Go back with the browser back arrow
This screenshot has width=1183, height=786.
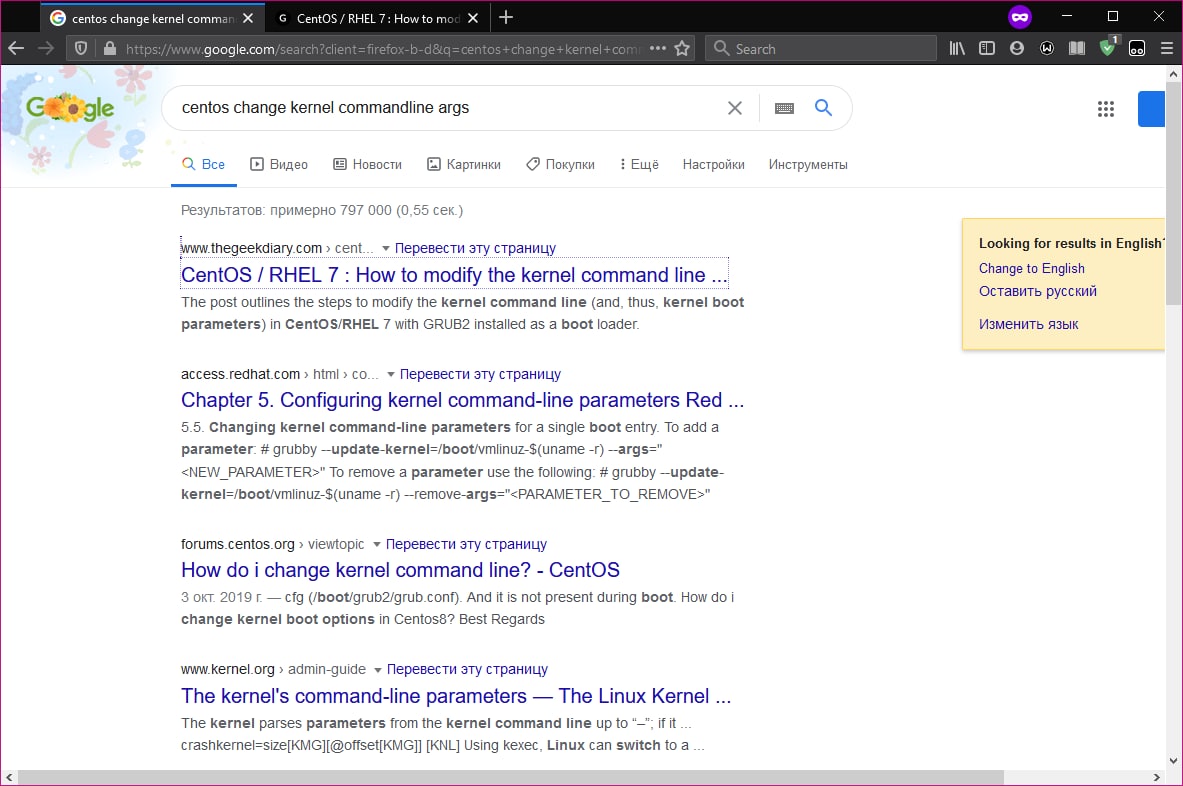16,49
